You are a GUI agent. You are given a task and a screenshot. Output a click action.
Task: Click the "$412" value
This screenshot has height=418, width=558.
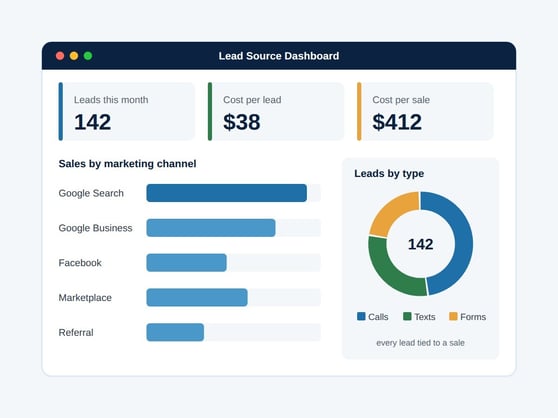[x=397, y=122]
